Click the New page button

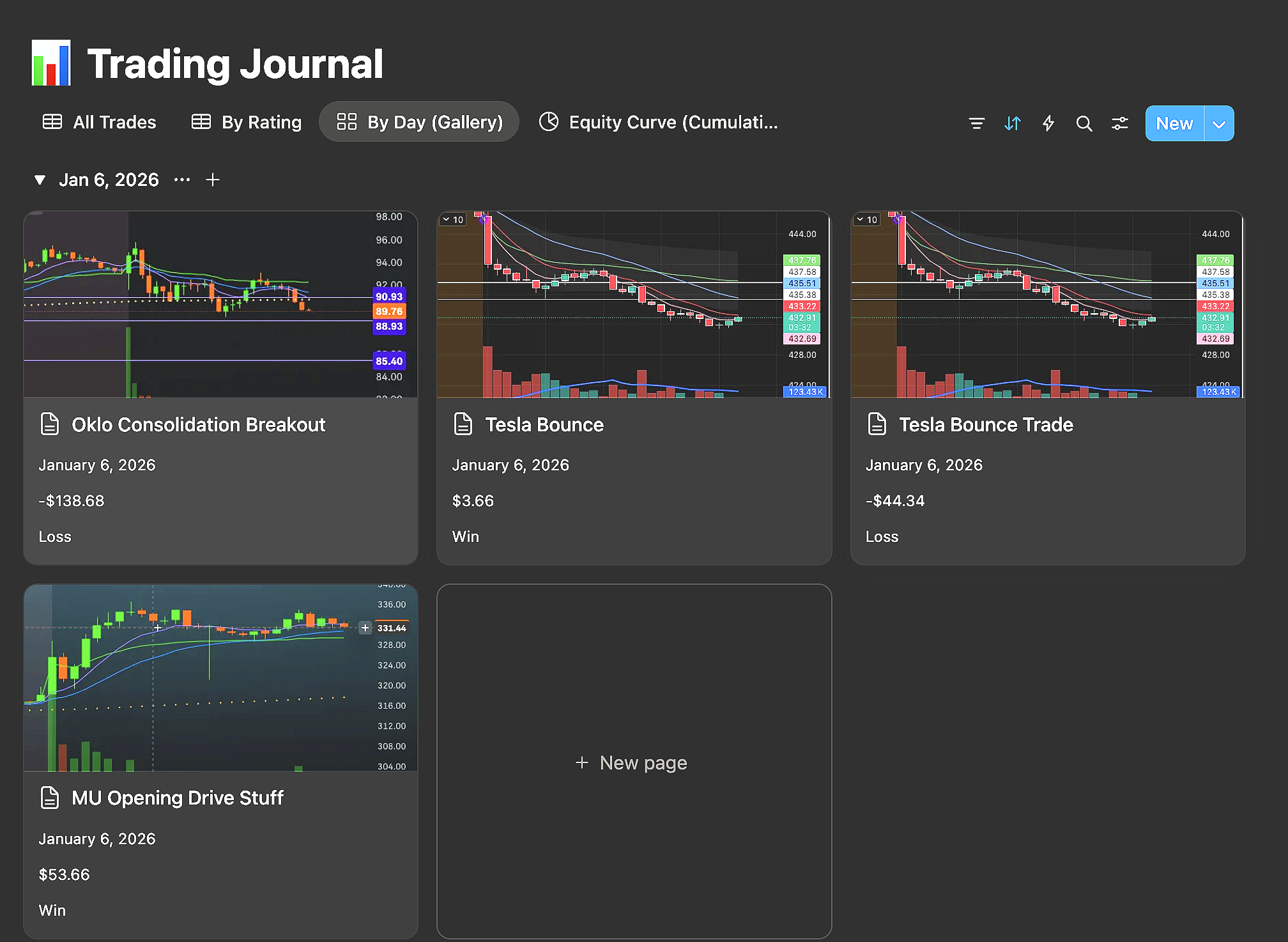[632, 762]
